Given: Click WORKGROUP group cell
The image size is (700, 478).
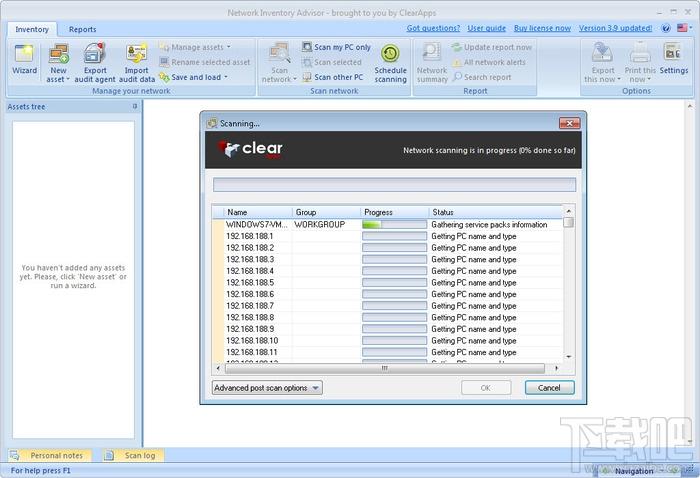Looking at the screenshot, I should coord(320,224).
